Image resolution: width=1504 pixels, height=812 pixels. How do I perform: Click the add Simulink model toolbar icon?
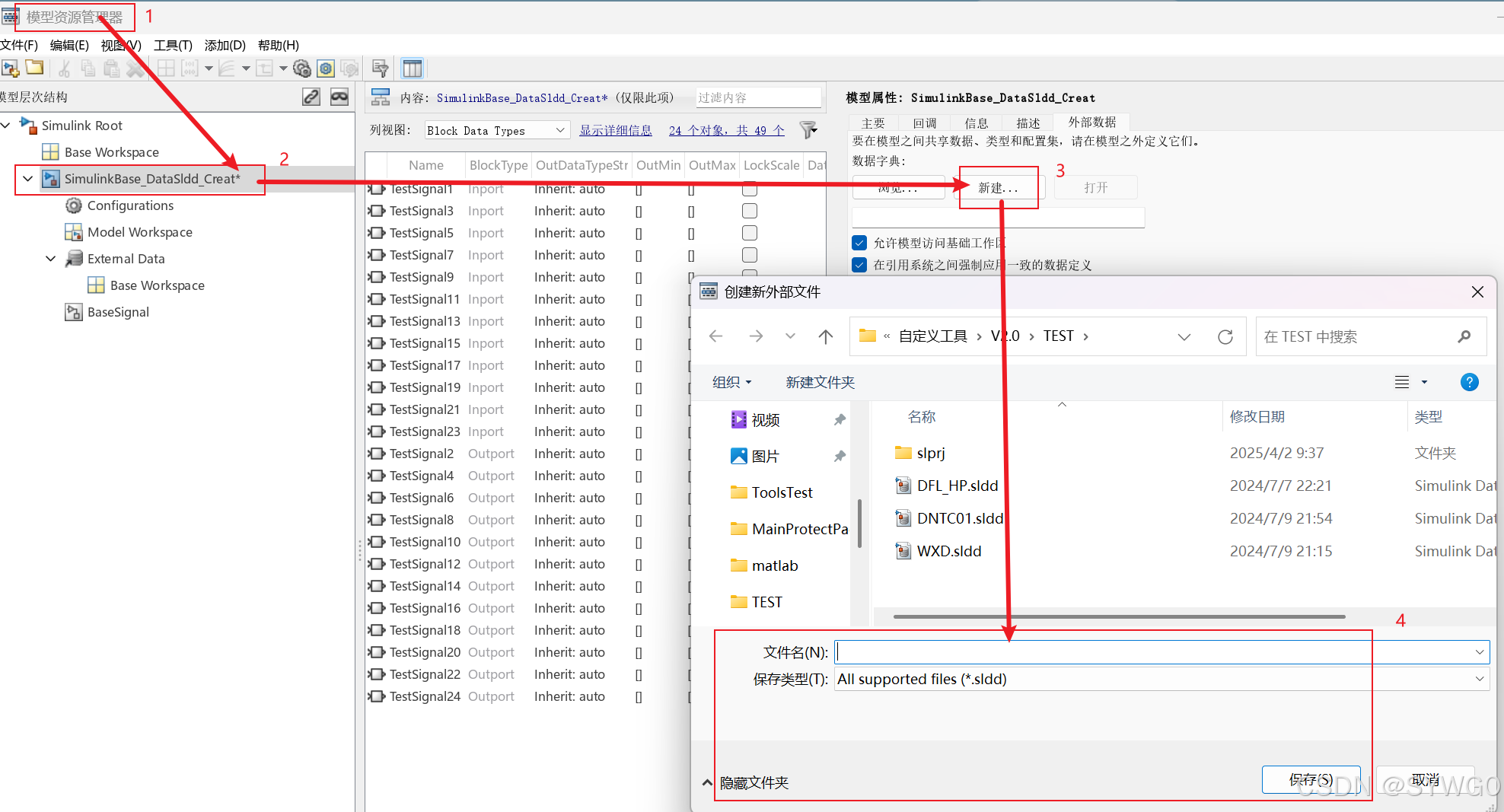pyautogui.click(x=10, y=68)
